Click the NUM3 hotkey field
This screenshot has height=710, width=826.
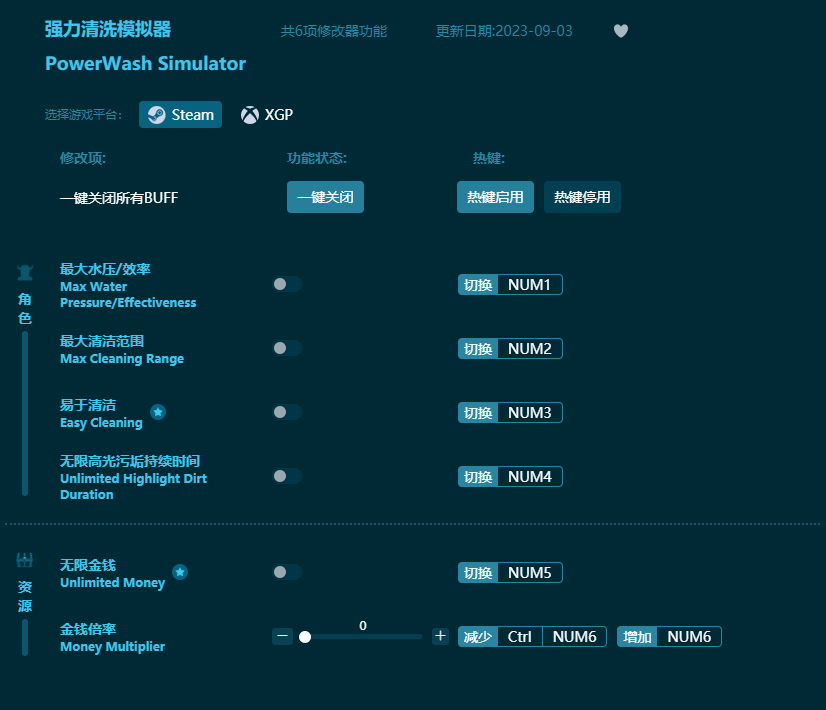pos(530,413)
